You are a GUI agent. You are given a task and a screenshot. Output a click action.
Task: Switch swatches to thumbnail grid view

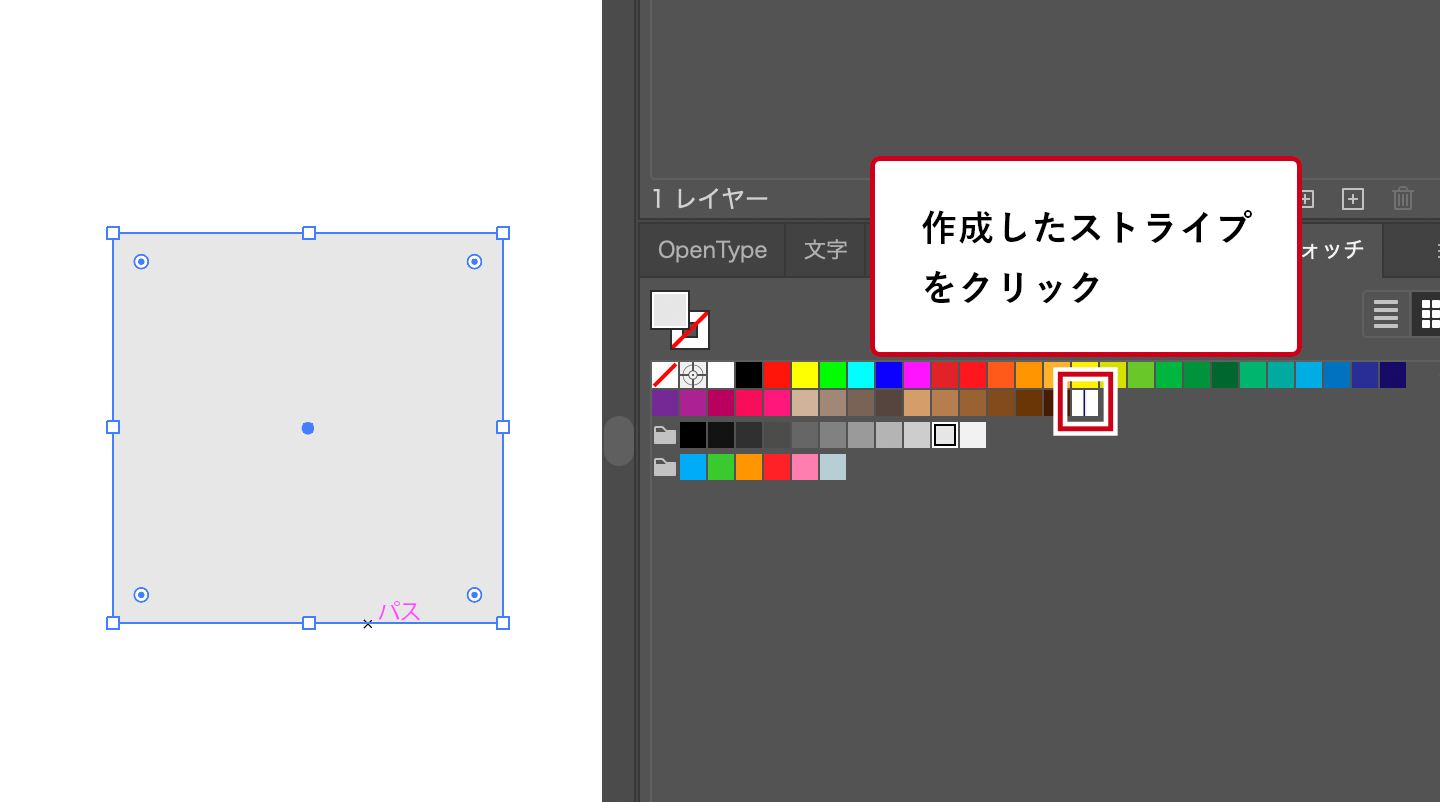1428,314
